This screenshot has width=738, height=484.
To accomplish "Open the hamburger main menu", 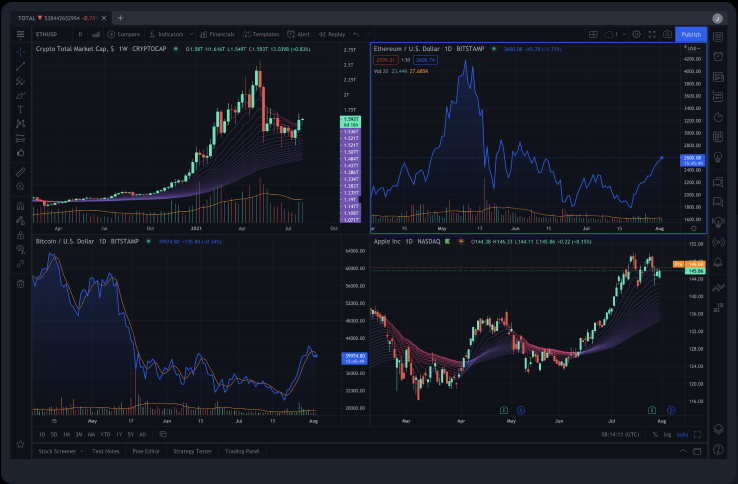I will click(x=20, y=34).
